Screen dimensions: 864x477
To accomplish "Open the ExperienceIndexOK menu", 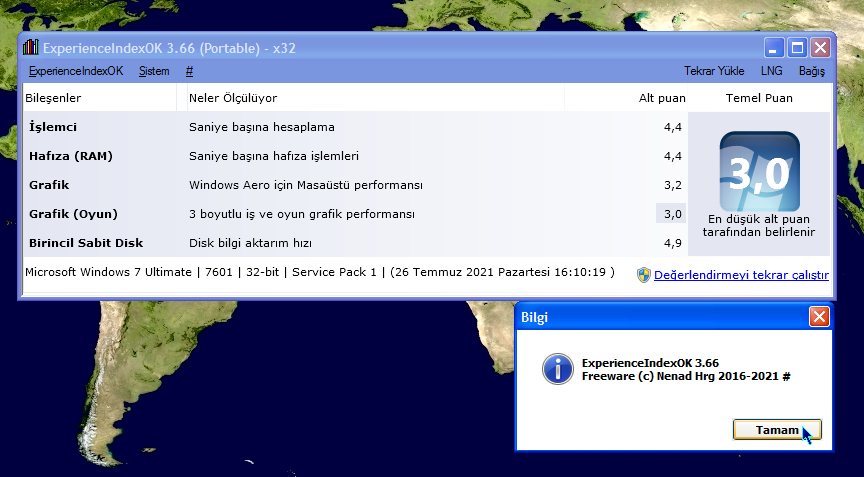I will [x=76, y=71].
